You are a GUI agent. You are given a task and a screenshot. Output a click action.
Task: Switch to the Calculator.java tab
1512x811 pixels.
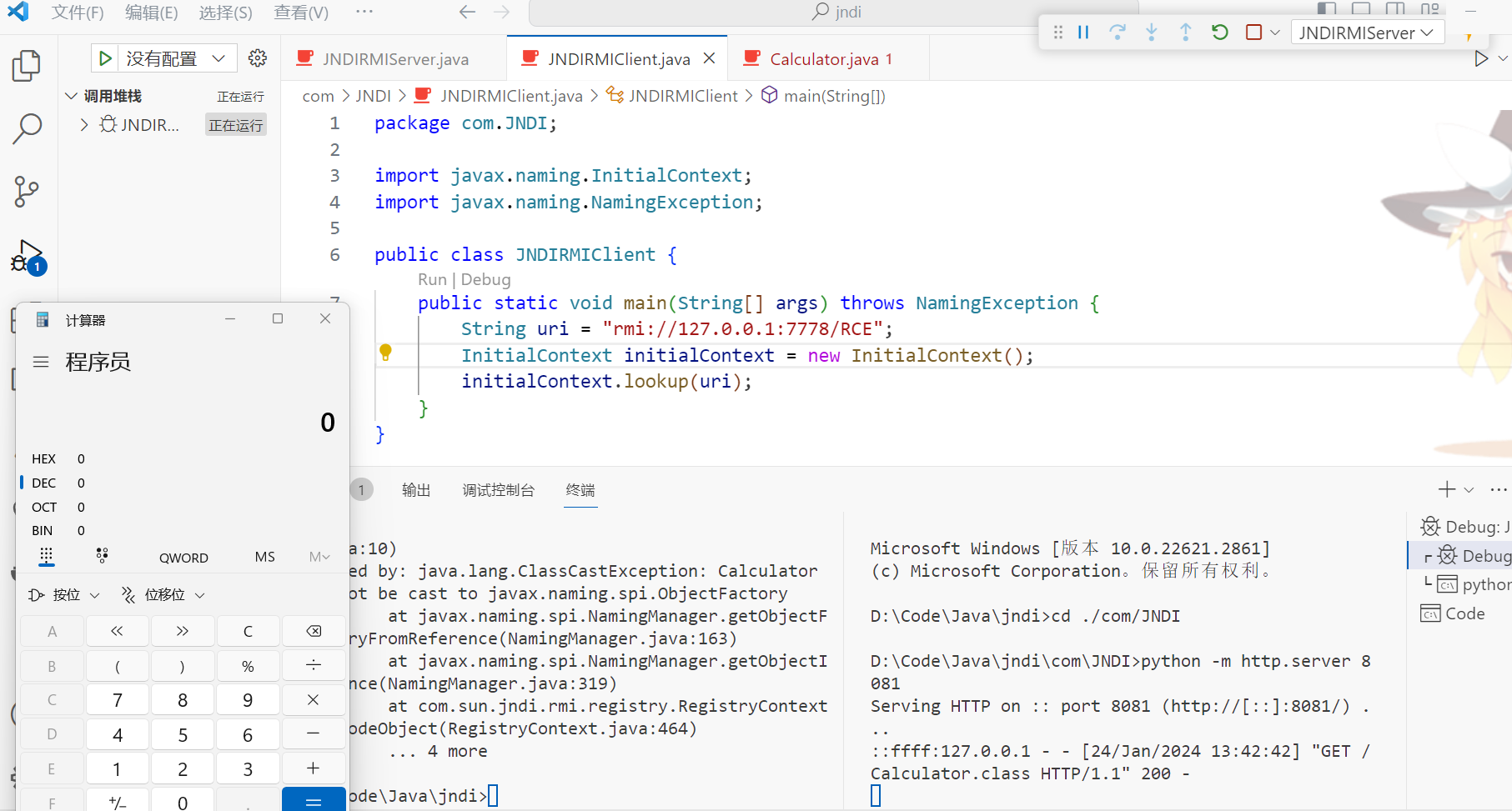(x=829, y=58)
